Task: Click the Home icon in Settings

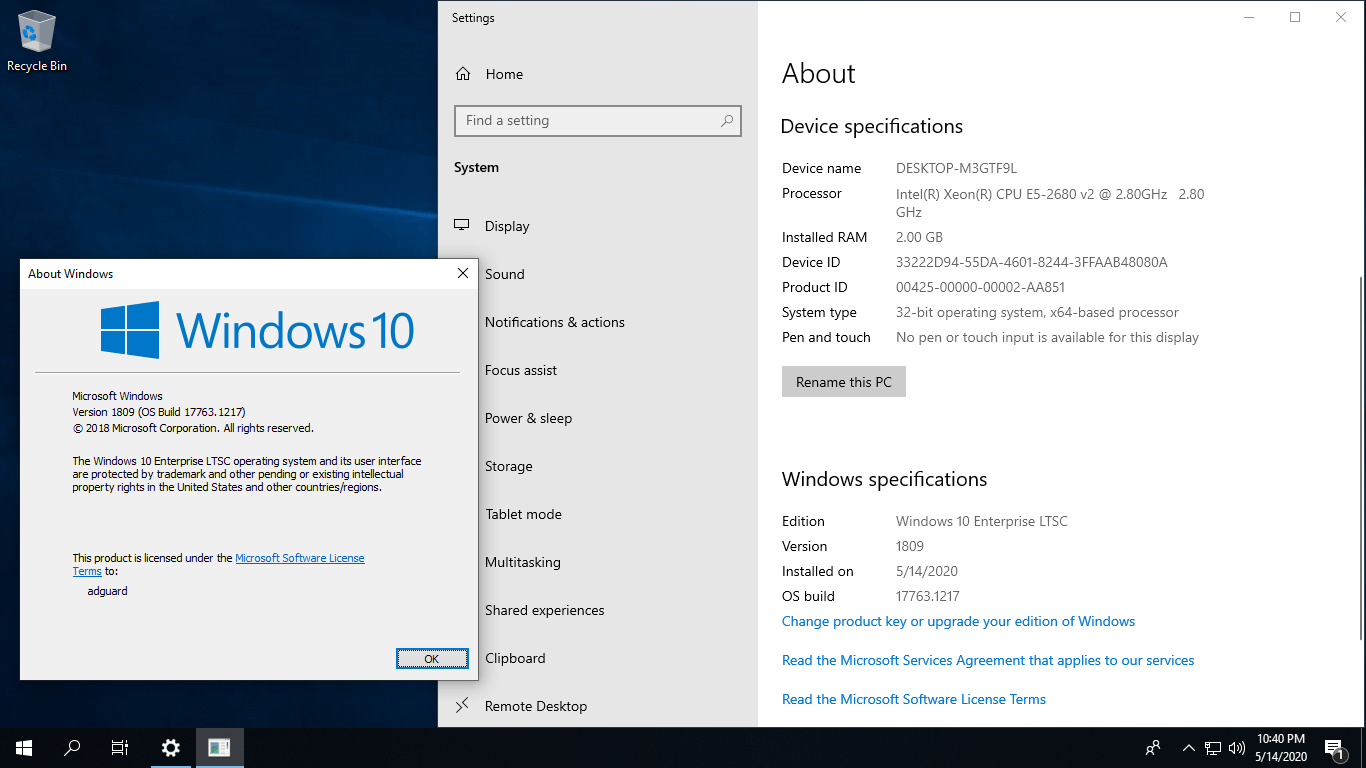Action: coord(463,74)
